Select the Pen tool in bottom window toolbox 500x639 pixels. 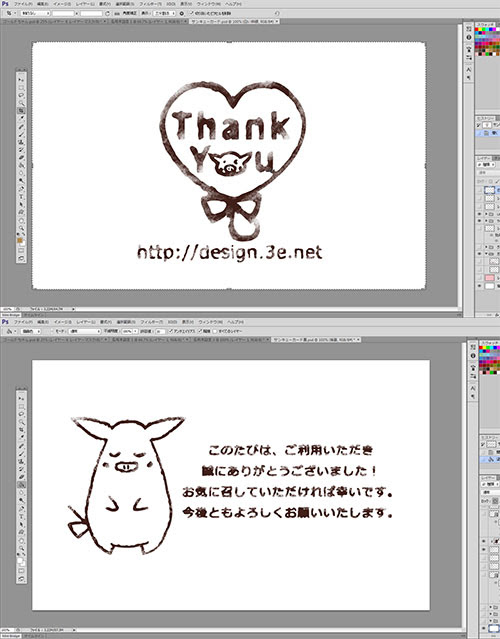click(22, 508)
